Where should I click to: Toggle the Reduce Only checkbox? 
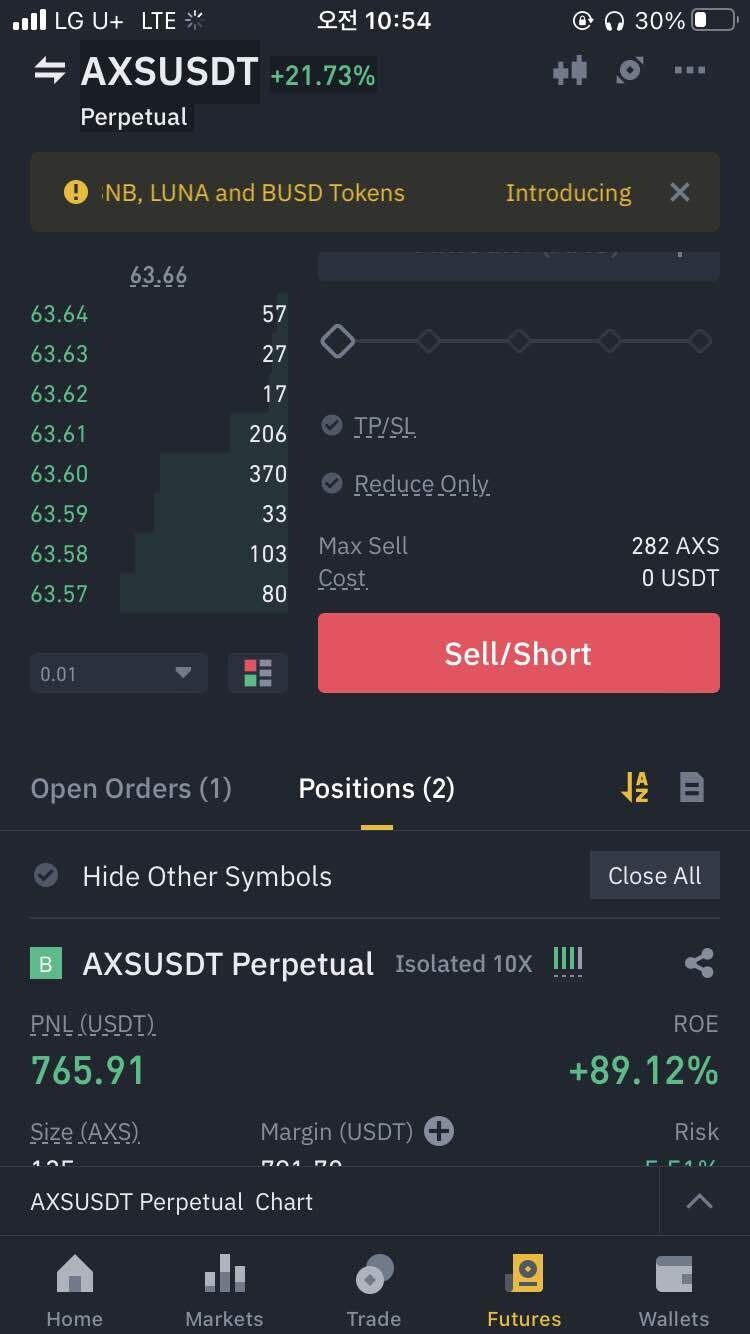tap(332, 484)
